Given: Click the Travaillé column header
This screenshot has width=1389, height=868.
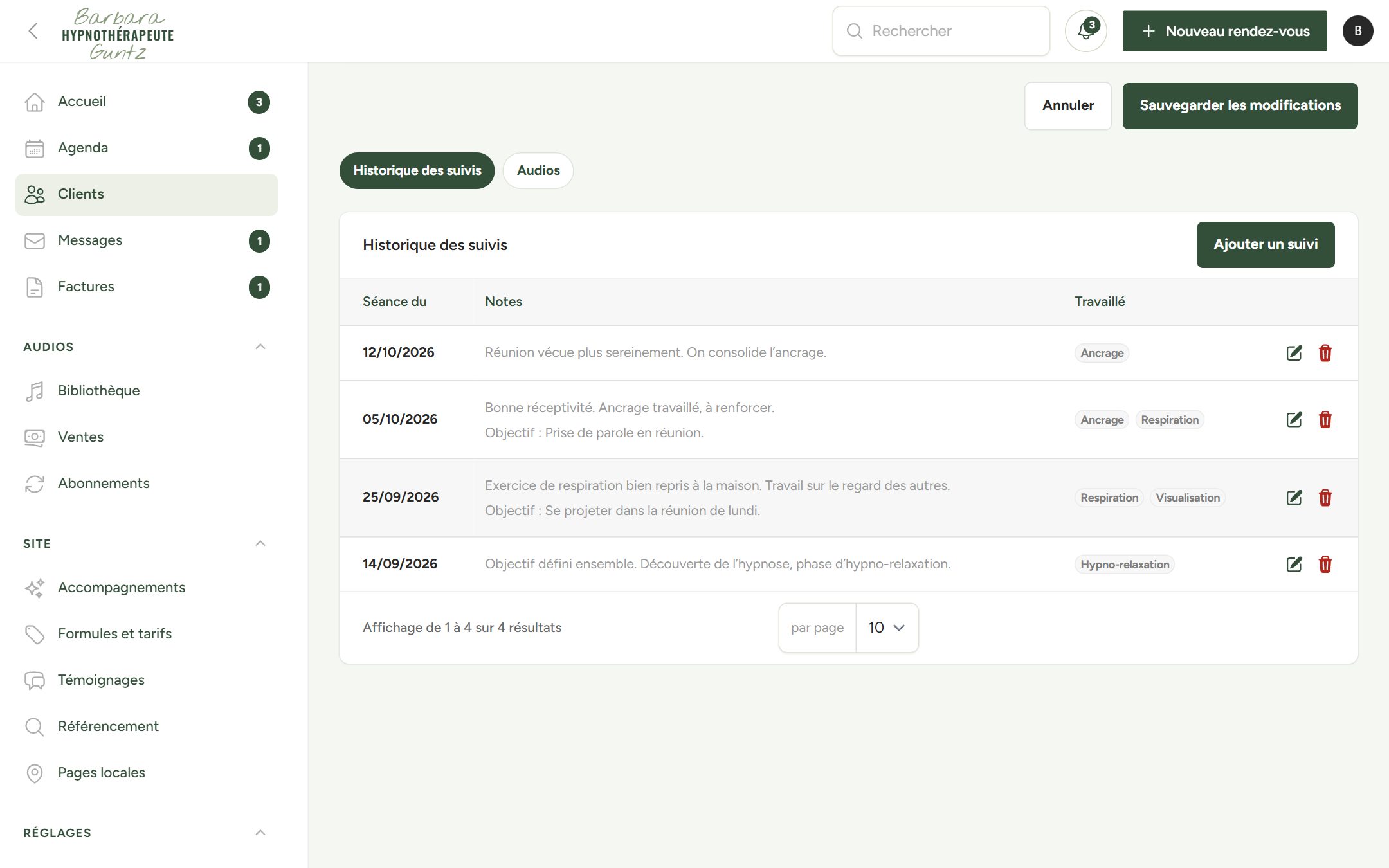Looking at the screenshot, I should click(1100, 302).
